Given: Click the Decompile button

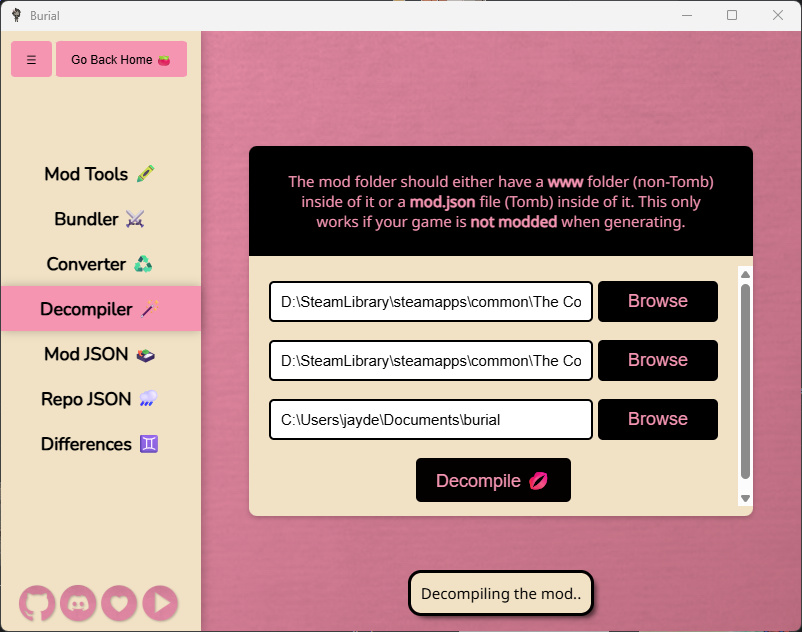Looking at the screenshot, I should [x=493, y=480].
